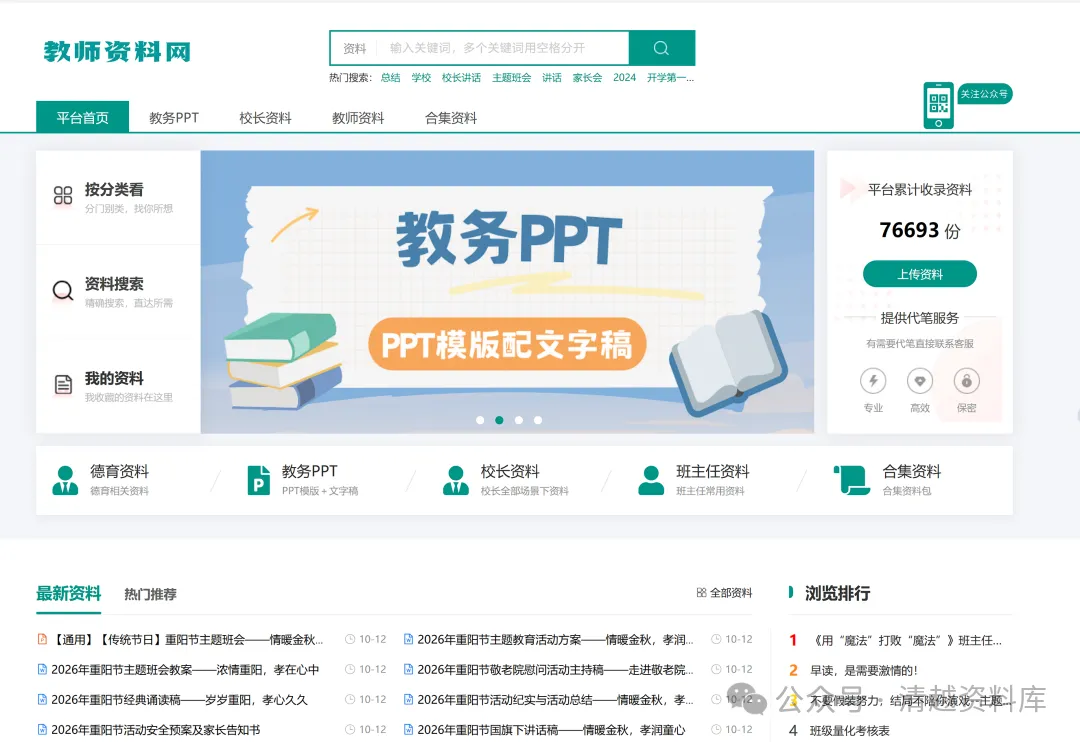1080x742 pixels.
Task: Click the 德育资料 category title
Action: [119, 471]
